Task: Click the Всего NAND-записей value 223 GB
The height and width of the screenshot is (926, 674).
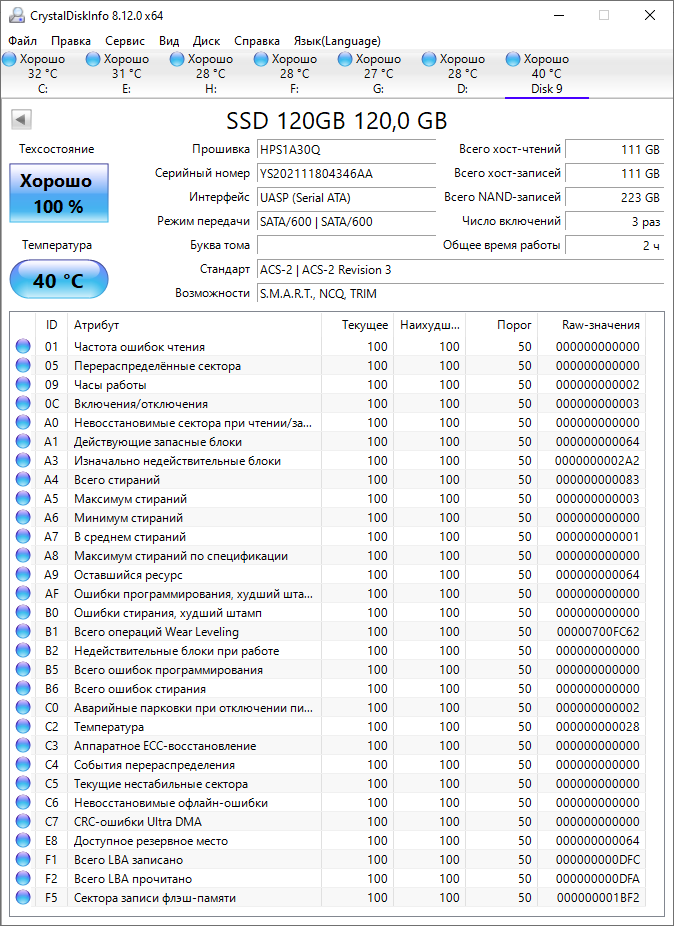Action: [x=614, y=198]
